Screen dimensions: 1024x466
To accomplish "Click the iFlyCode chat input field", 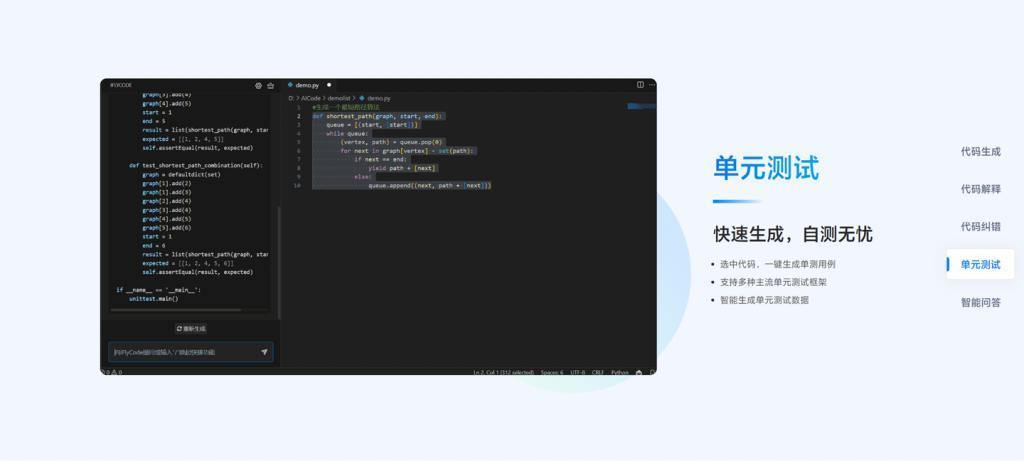I will click(x=191, y=352).
